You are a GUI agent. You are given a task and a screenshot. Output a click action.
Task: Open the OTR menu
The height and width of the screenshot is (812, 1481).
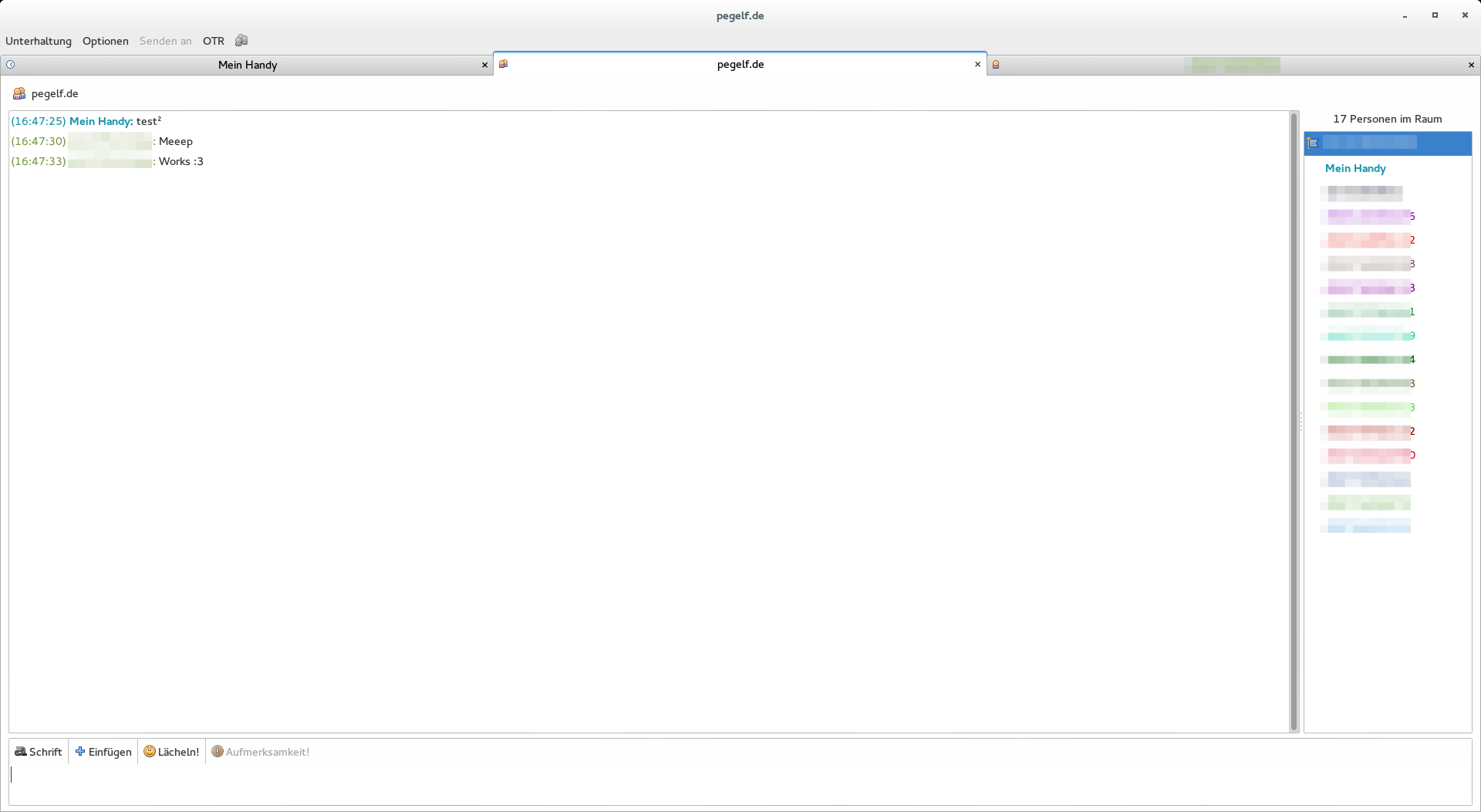coord(214,41)
